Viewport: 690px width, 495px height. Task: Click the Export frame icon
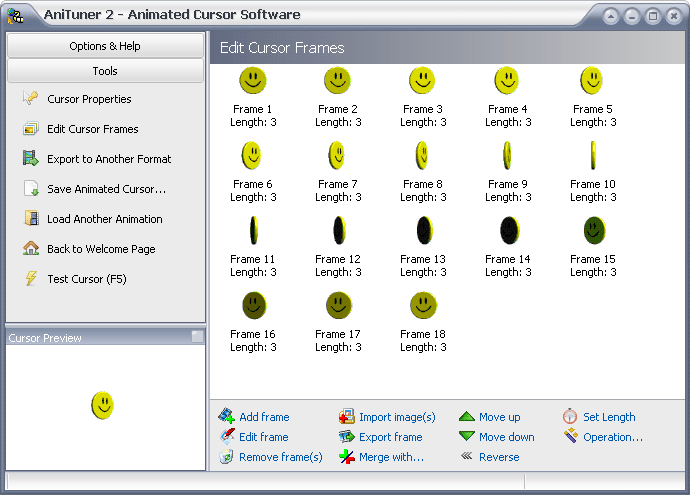347,437
